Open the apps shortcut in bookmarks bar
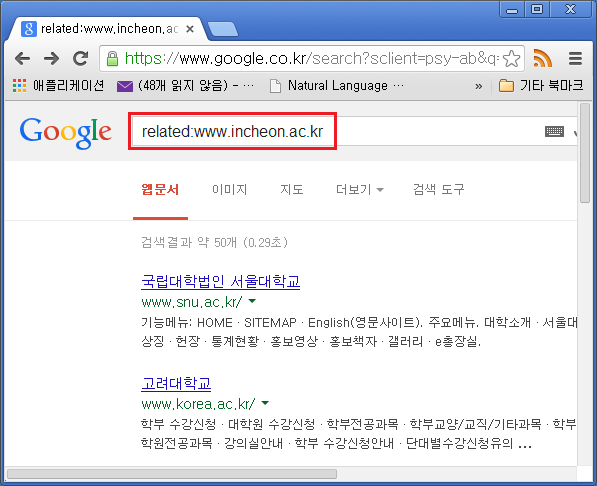597x486 pixels. 58,86
